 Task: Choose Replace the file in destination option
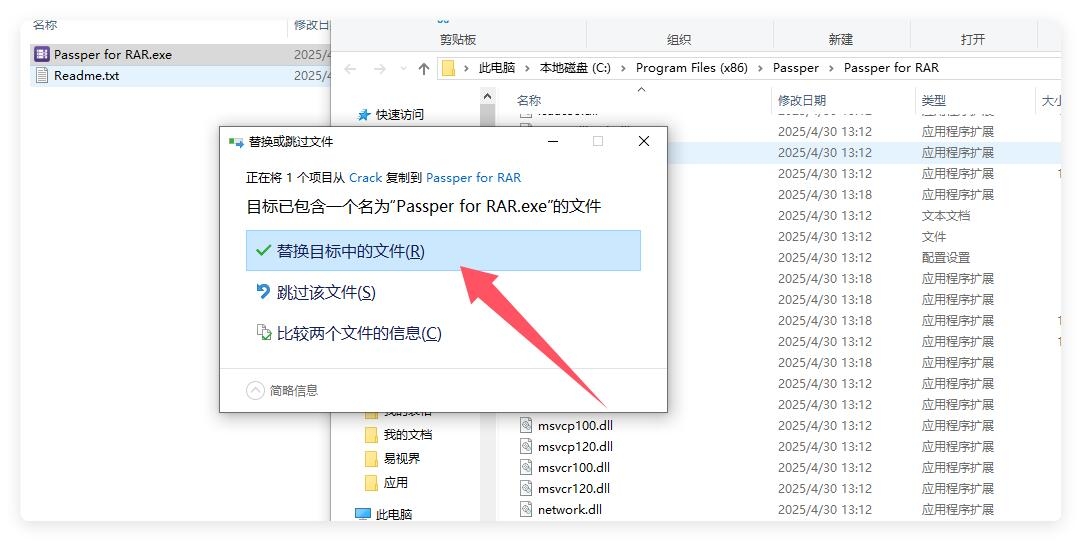pyautogui.click(x=443, y=251)
